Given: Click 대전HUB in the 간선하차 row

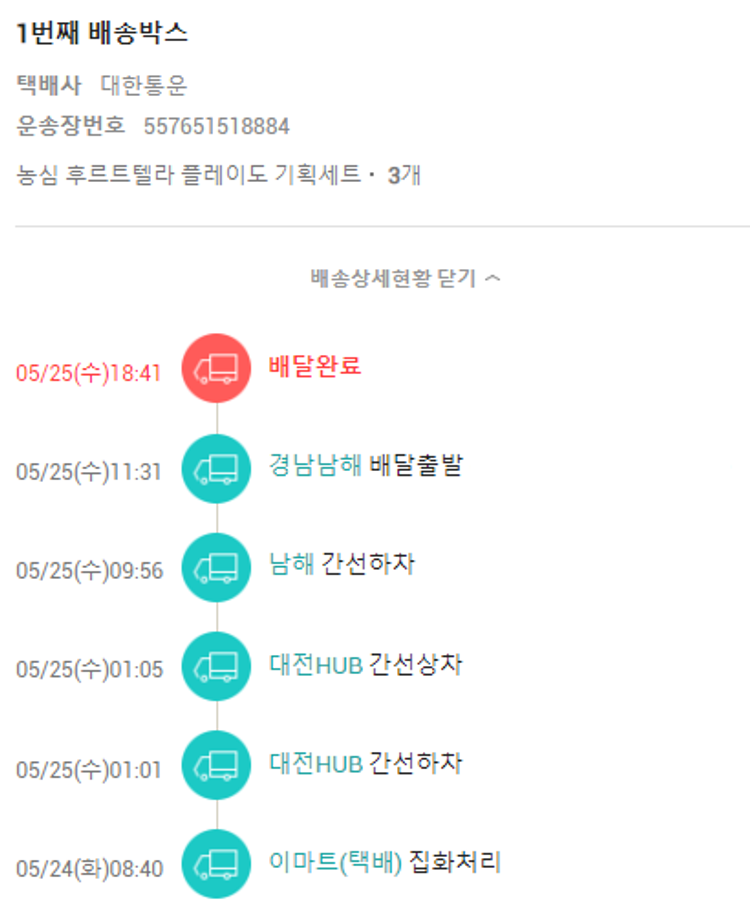Looking at the screenshot, I should point(315,763).
